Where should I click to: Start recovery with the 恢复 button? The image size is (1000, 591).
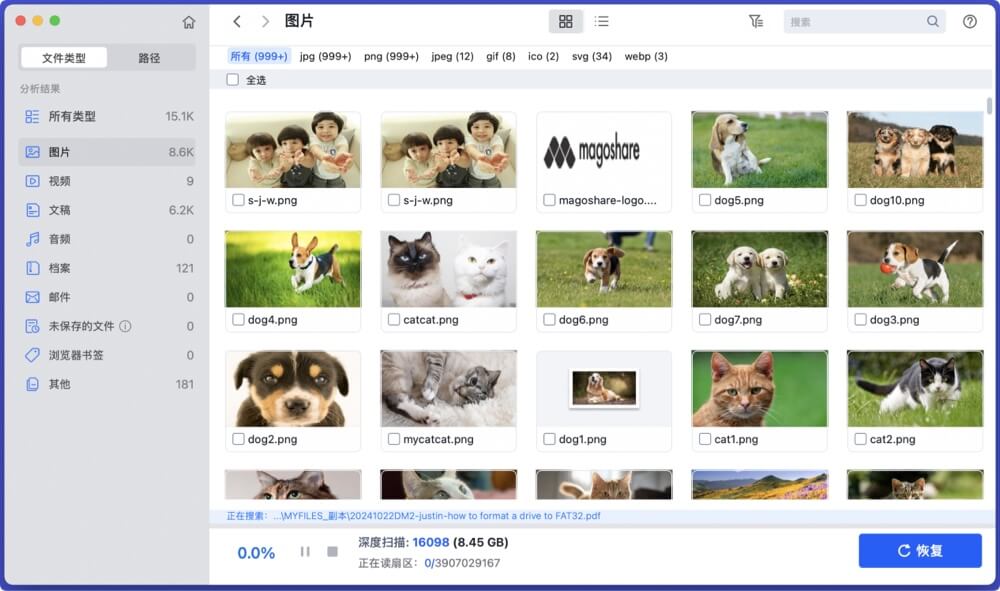919,550
